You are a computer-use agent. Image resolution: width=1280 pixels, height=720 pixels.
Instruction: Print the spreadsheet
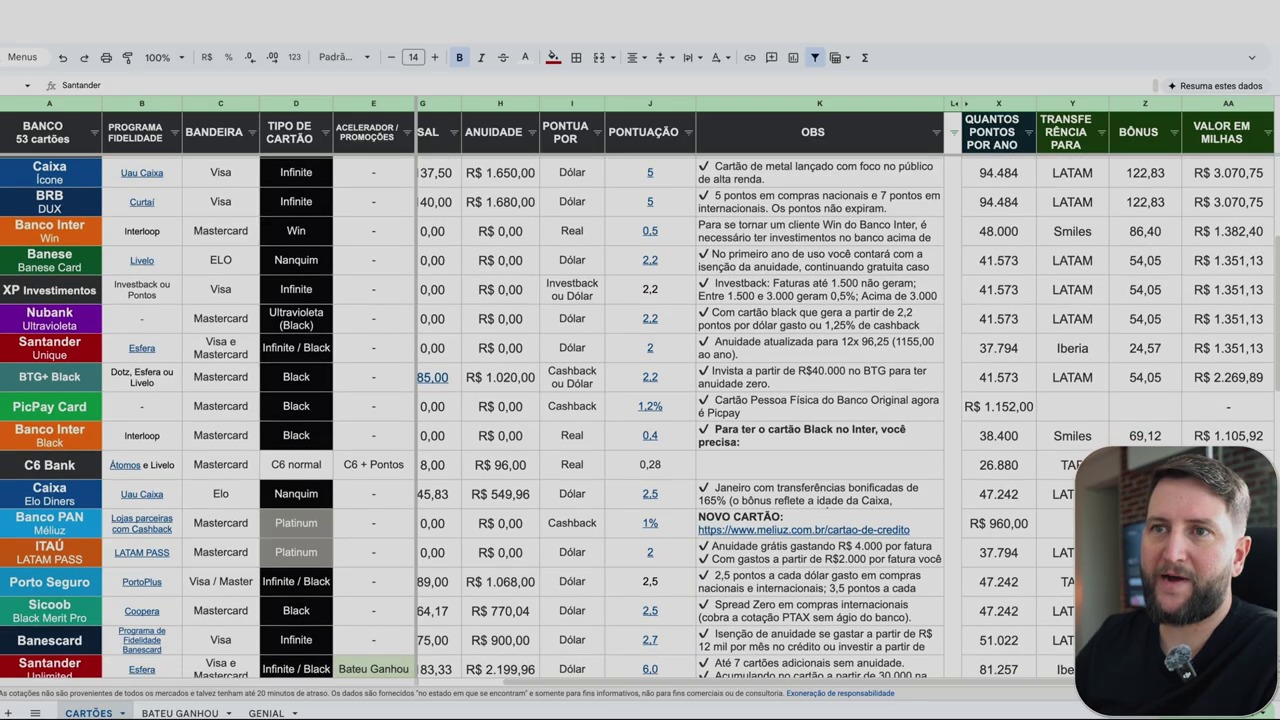[x=106, y=58]
